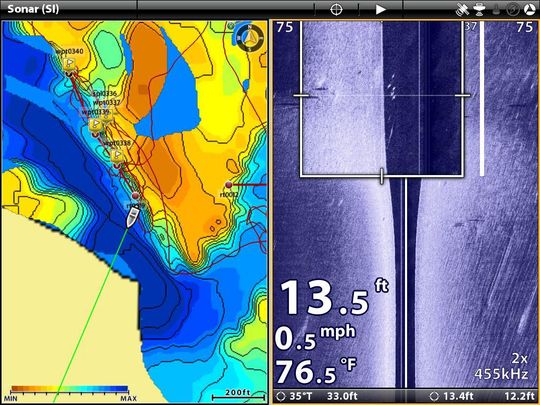Tap the bottom handle of the zoom box
This screenshot has height=405, width=540.
click(382, 176)
